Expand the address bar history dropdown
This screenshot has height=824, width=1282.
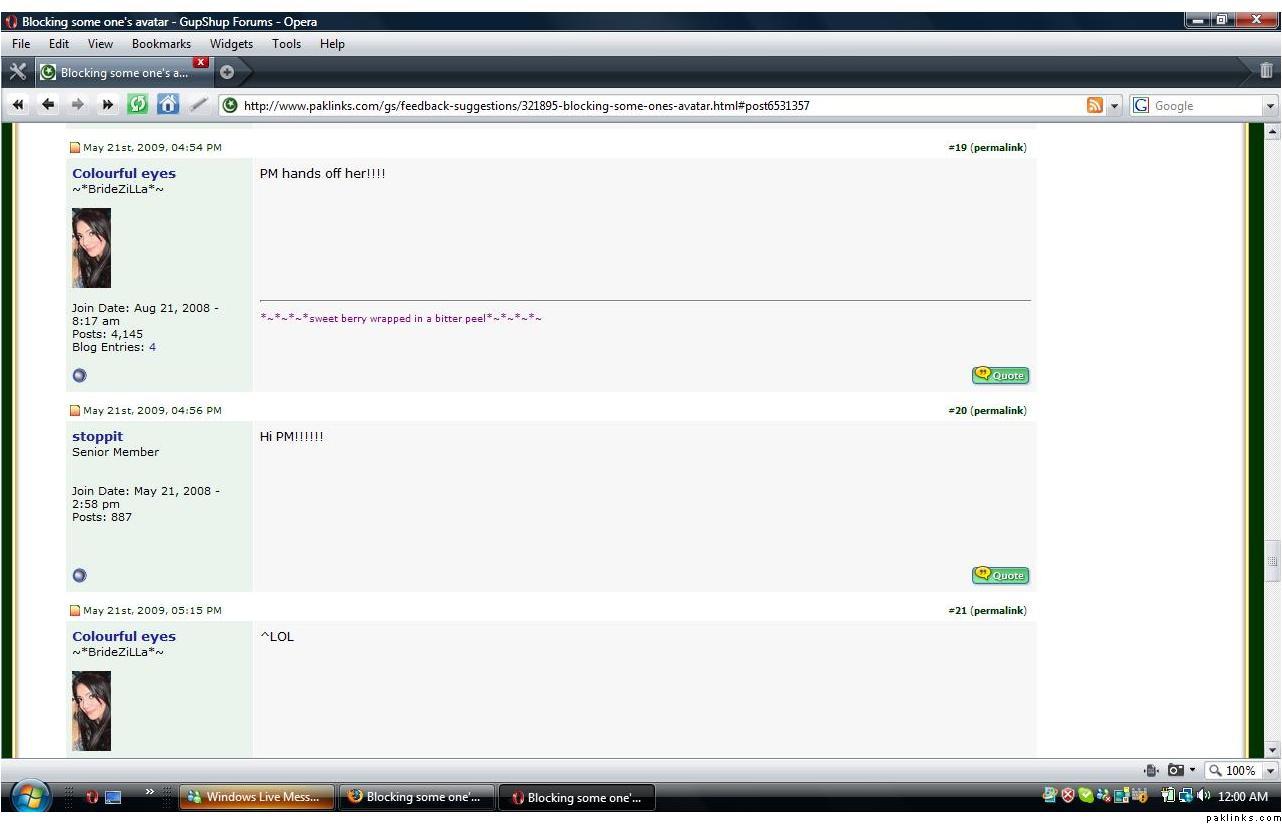coord(1116,106)
